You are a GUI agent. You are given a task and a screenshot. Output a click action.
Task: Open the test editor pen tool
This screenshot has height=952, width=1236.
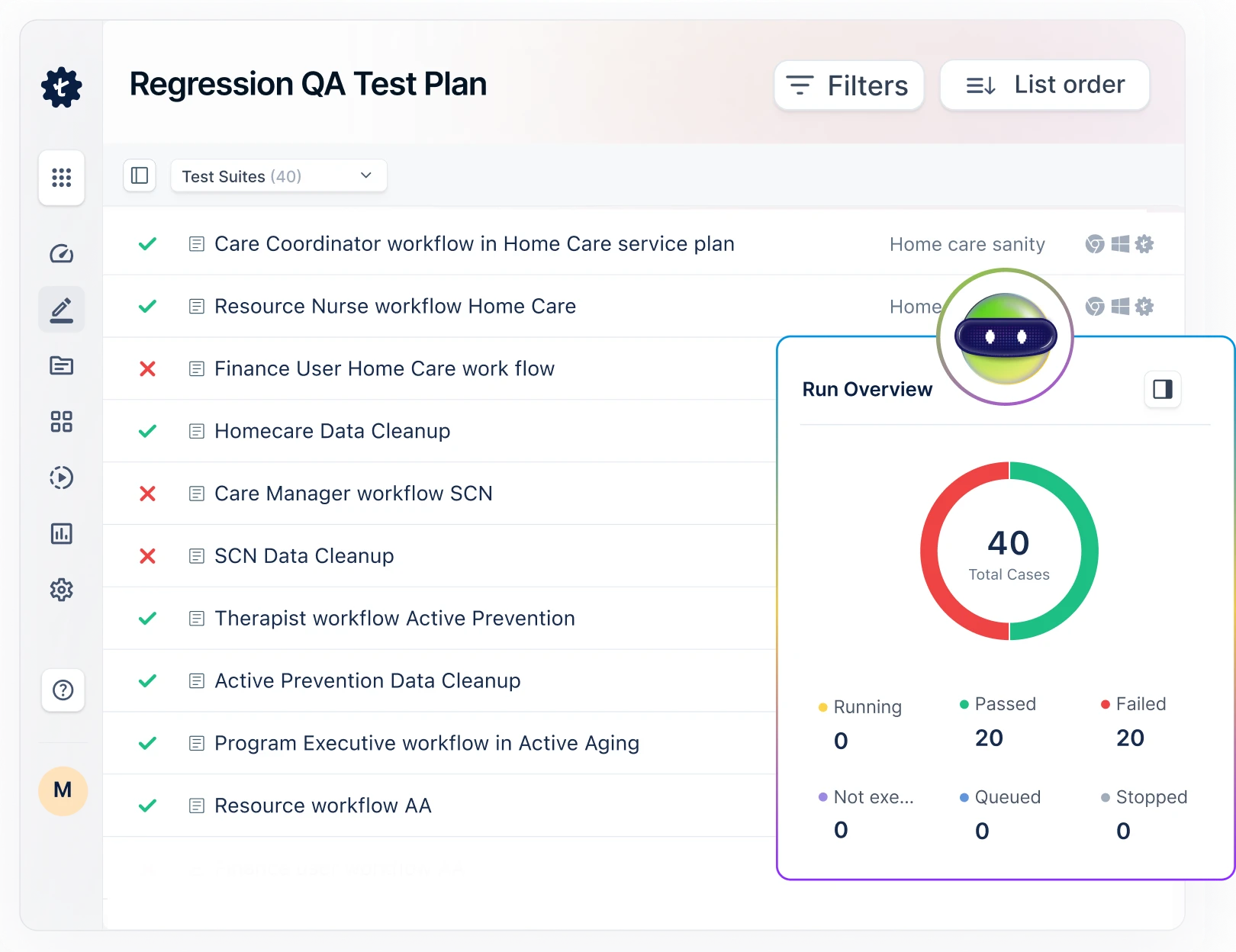61,309
